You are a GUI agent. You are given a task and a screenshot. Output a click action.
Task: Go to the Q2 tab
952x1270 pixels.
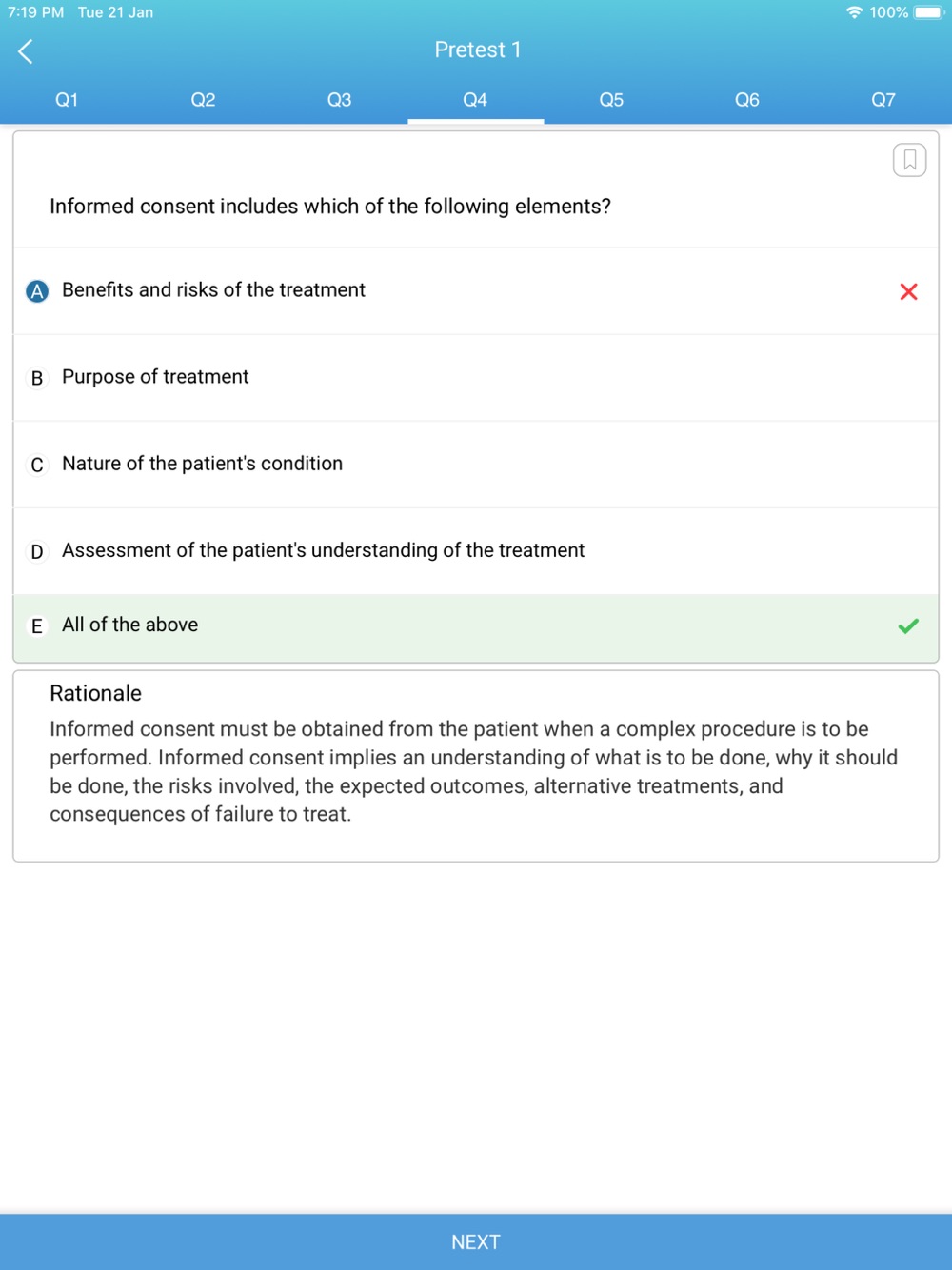point(203,100)
